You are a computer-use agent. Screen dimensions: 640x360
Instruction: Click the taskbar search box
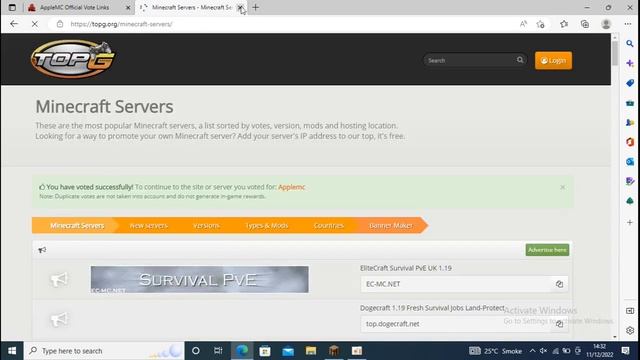point(104,351)
